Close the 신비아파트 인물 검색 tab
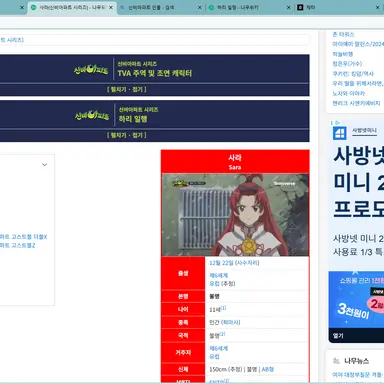Viewport: 384px width, 384px height. [x=200, y=7]
